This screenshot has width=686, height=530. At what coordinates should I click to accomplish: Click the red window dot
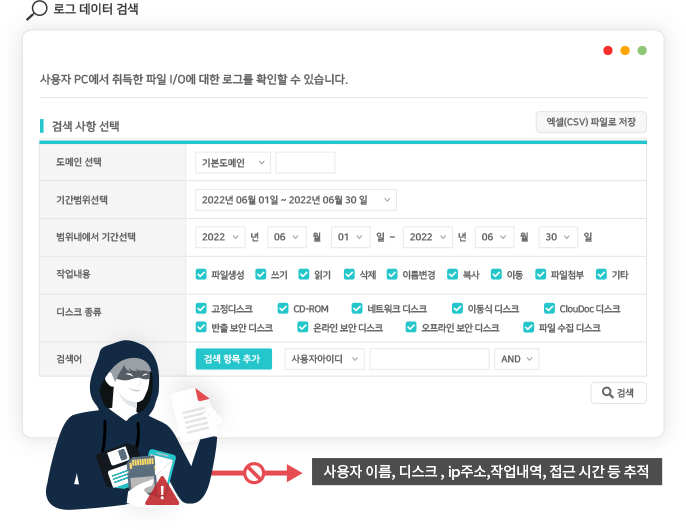click(608, 50)
